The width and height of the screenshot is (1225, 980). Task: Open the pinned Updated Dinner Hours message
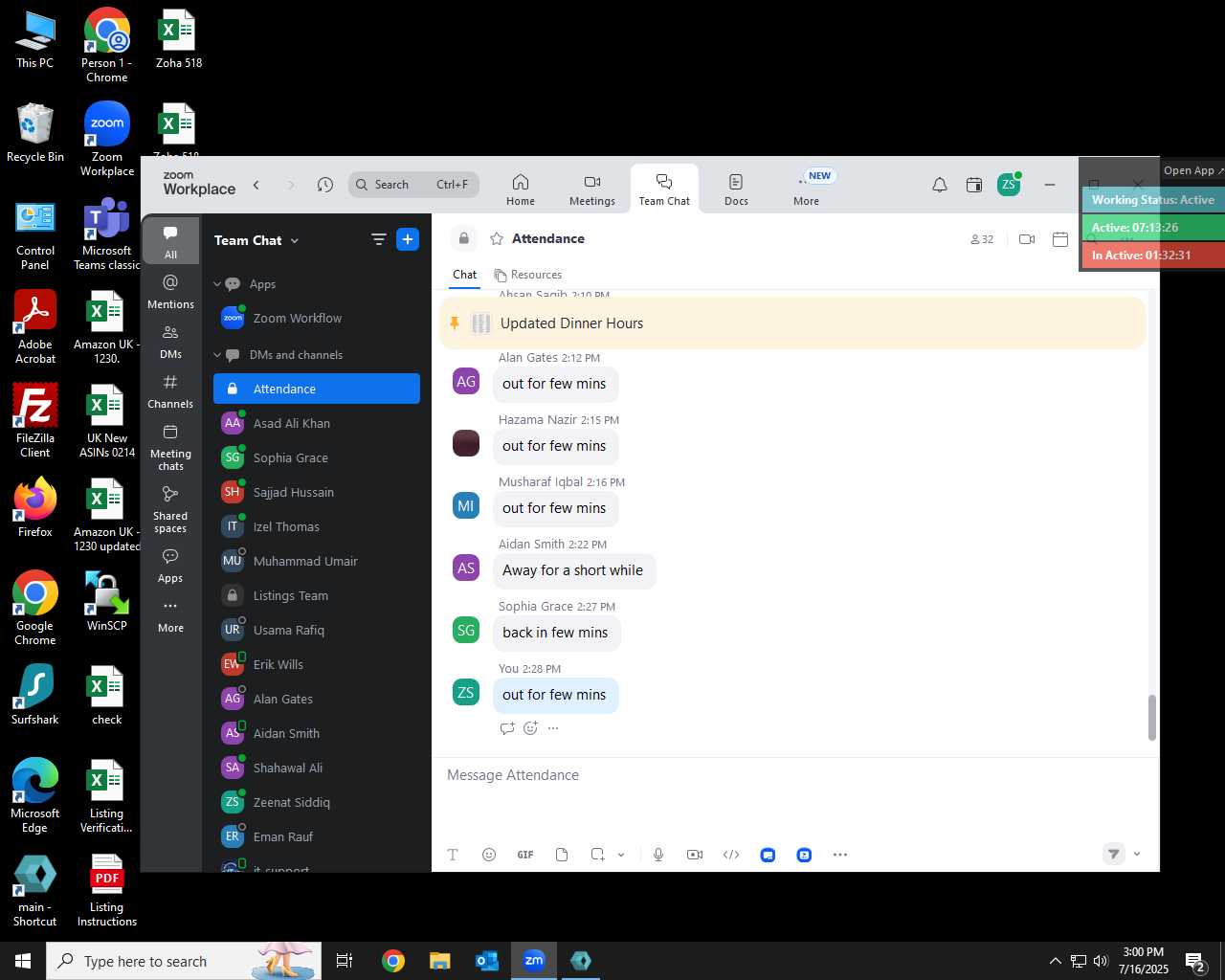(x=792, y=323)
